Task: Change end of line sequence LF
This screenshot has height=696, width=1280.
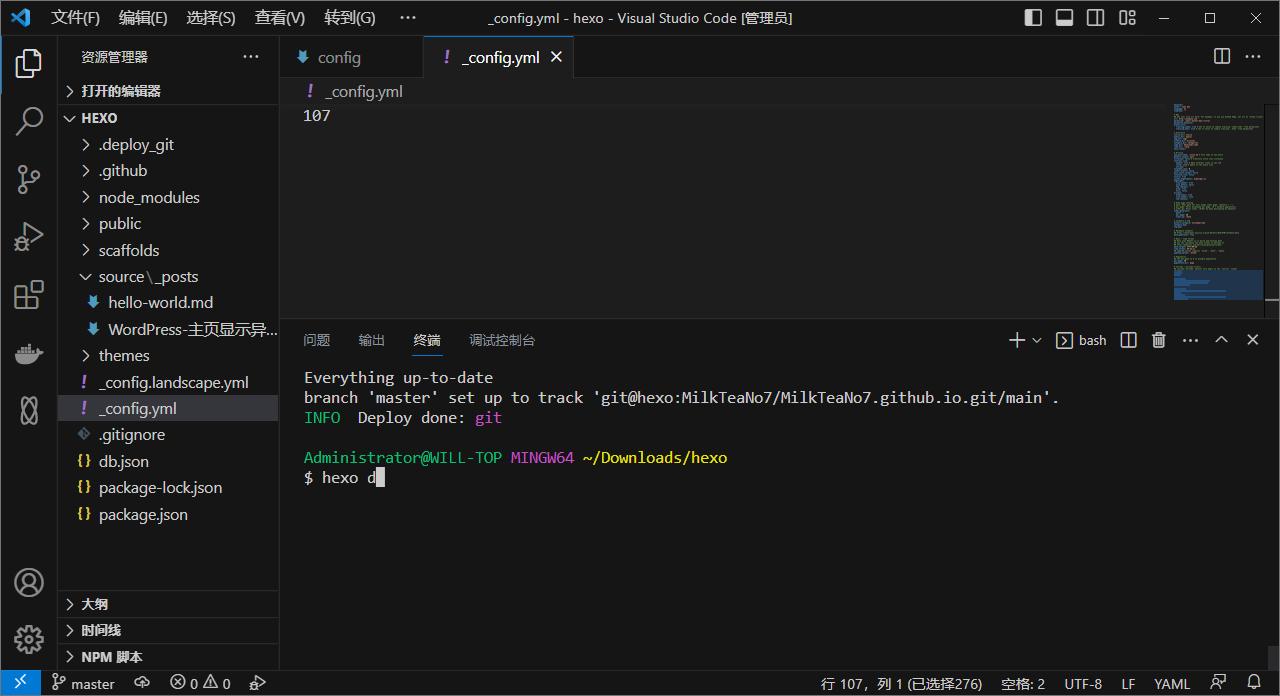Action: click(1128, 684)
